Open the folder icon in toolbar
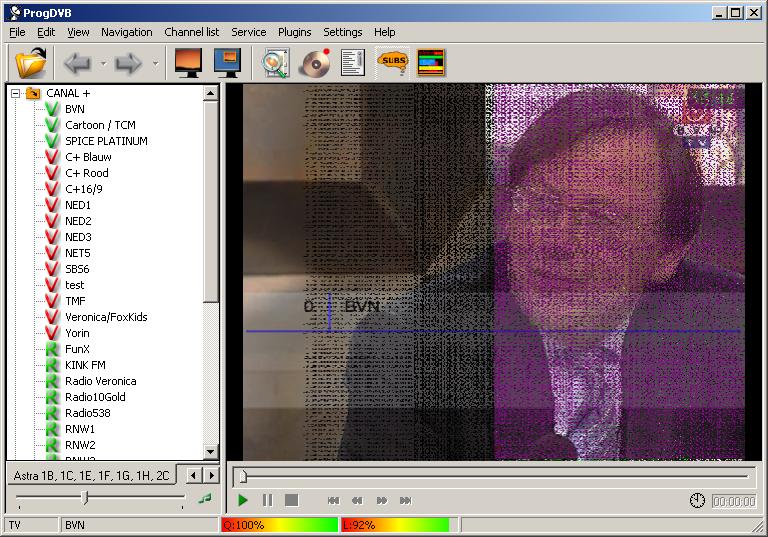 pyautogui.click(x=30, y=63)
